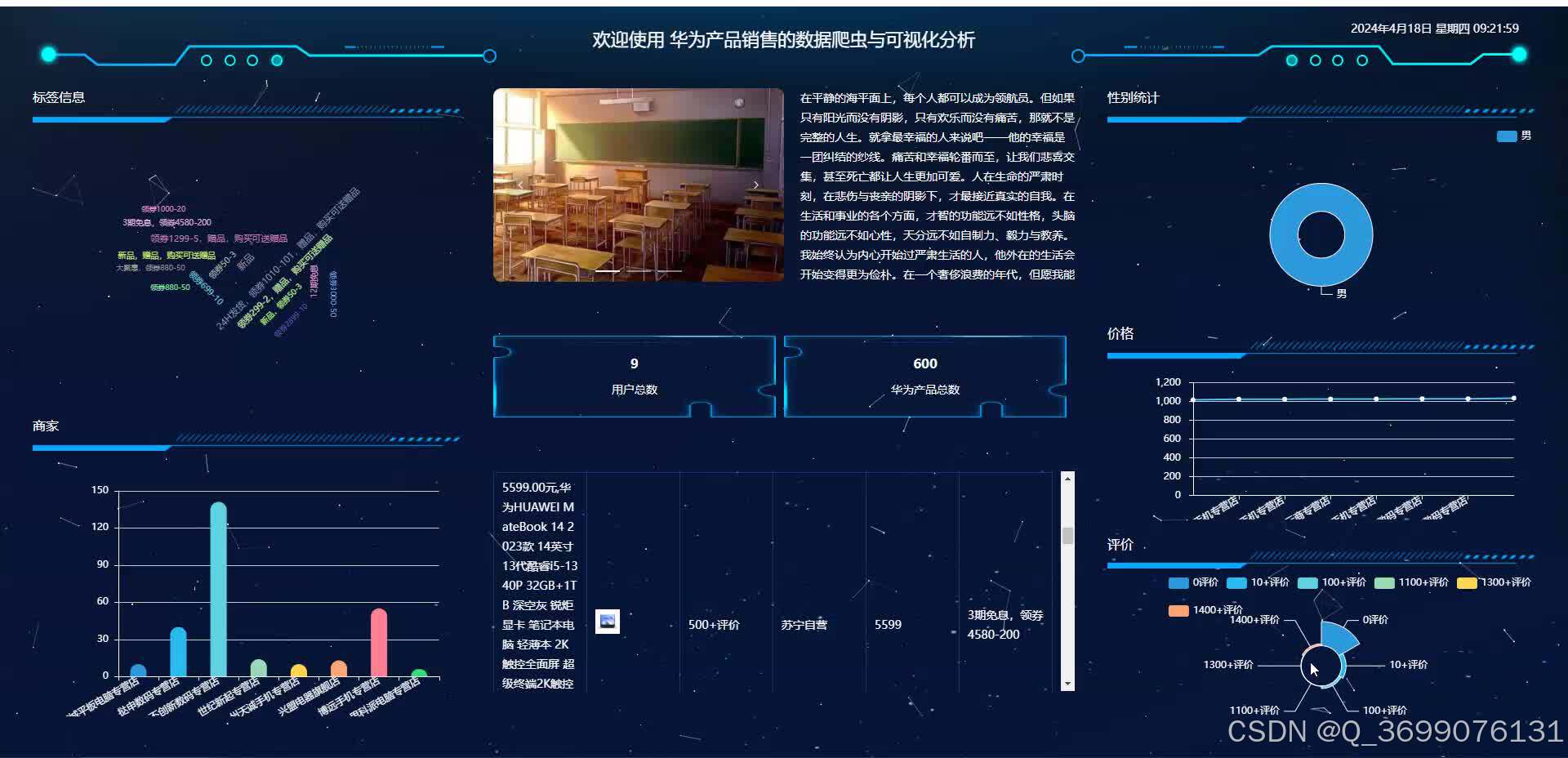1568x758 pixels.
Task: Toggle the 1400+评价 legend item
Action: click(1205, 610)
